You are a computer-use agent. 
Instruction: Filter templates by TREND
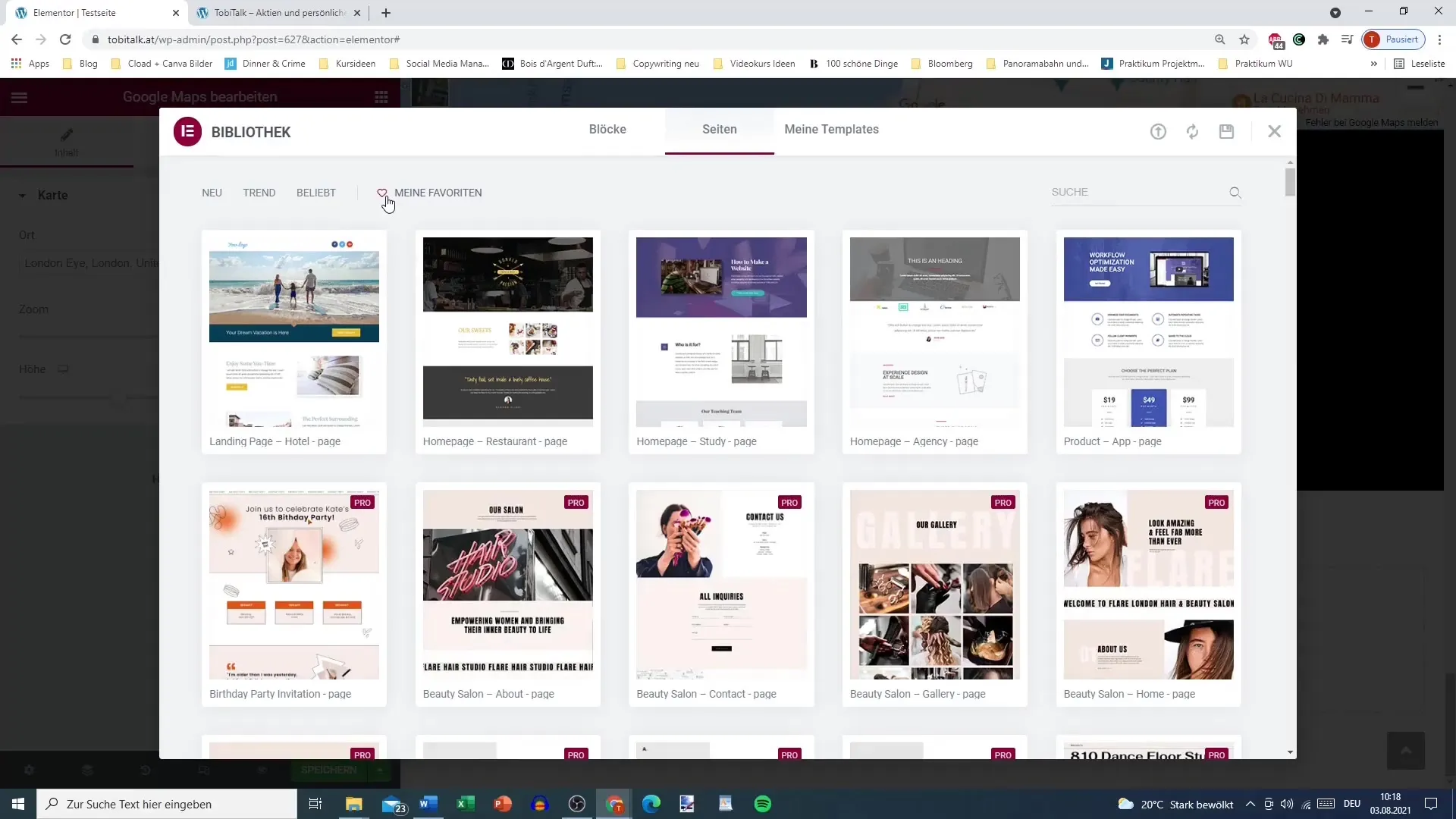259,193
